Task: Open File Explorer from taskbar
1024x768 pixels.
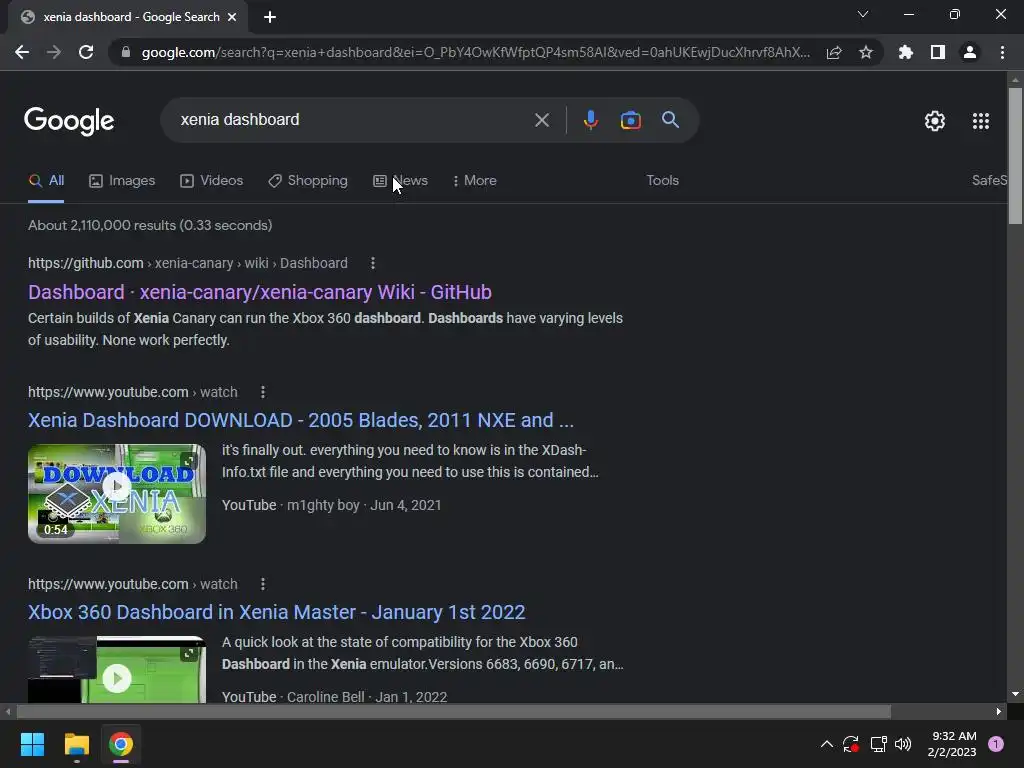Action: pos(76,744)
